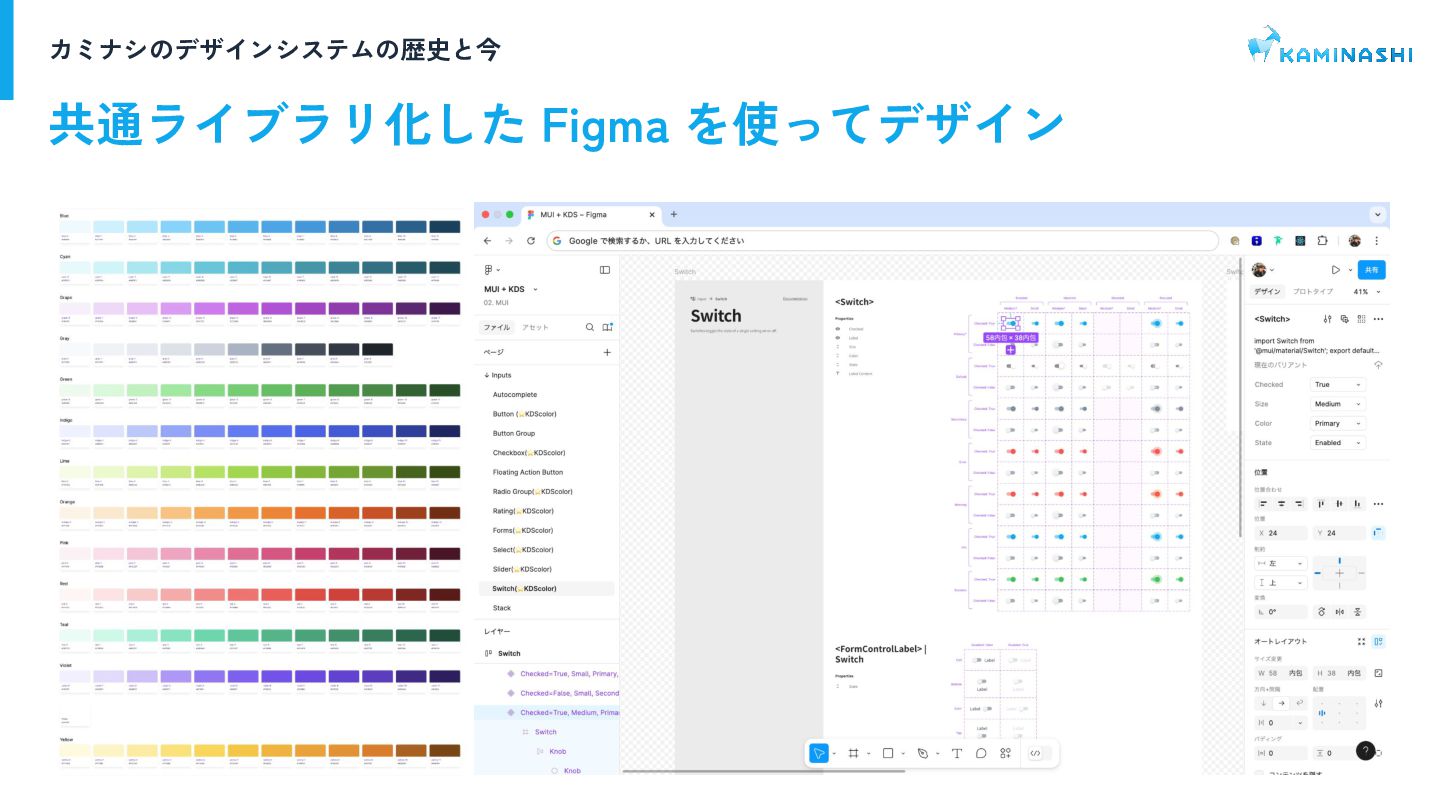Open the Checked variant dropdown
The height and width of the screenshot is (810, 1440).
click(1338, 384)
